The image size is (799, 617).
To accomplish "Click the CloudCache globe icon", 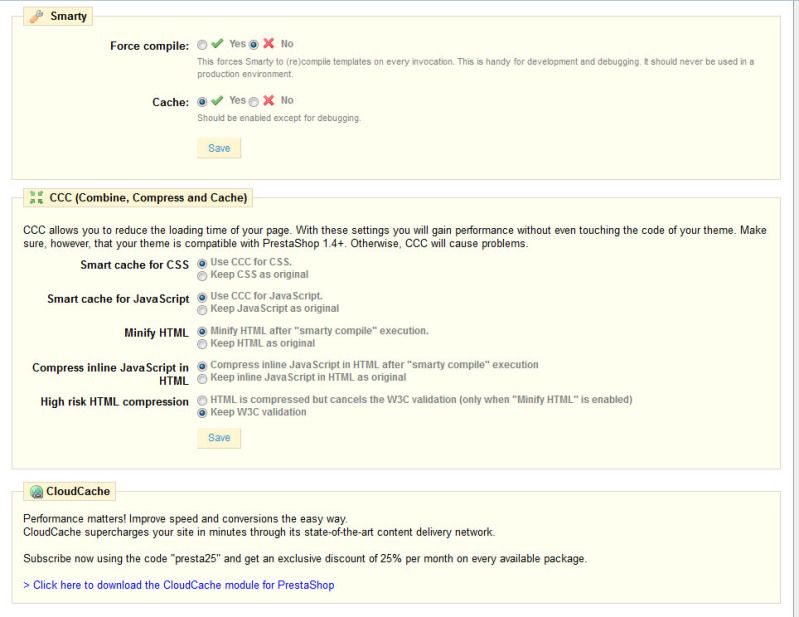I will [x=36, y=492].
